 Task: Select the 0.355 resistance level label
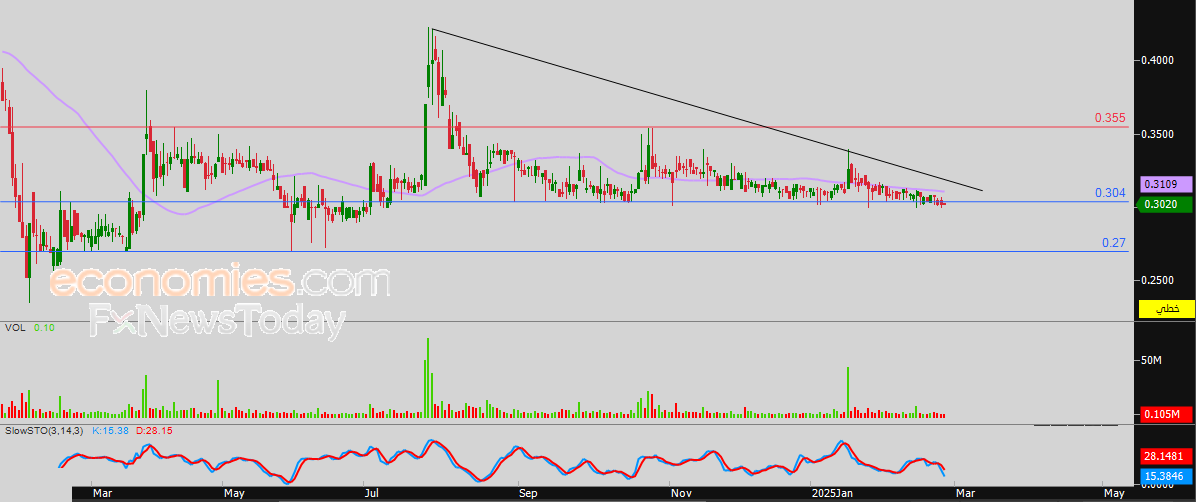click(x=1110, y=118)
